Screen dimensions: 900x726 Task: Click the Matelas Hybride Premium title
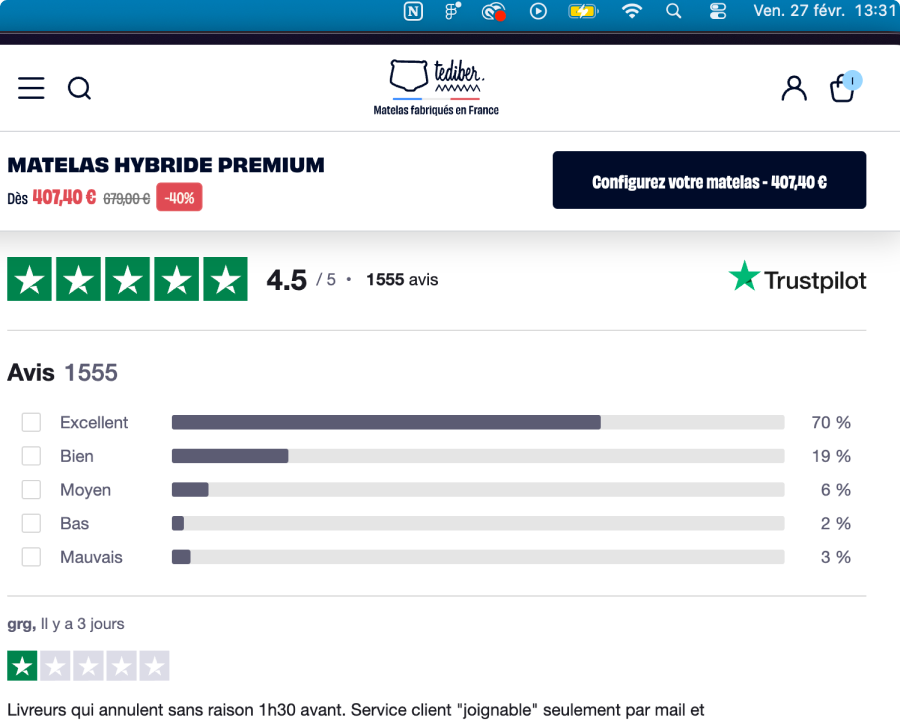[x=166, y=165]
